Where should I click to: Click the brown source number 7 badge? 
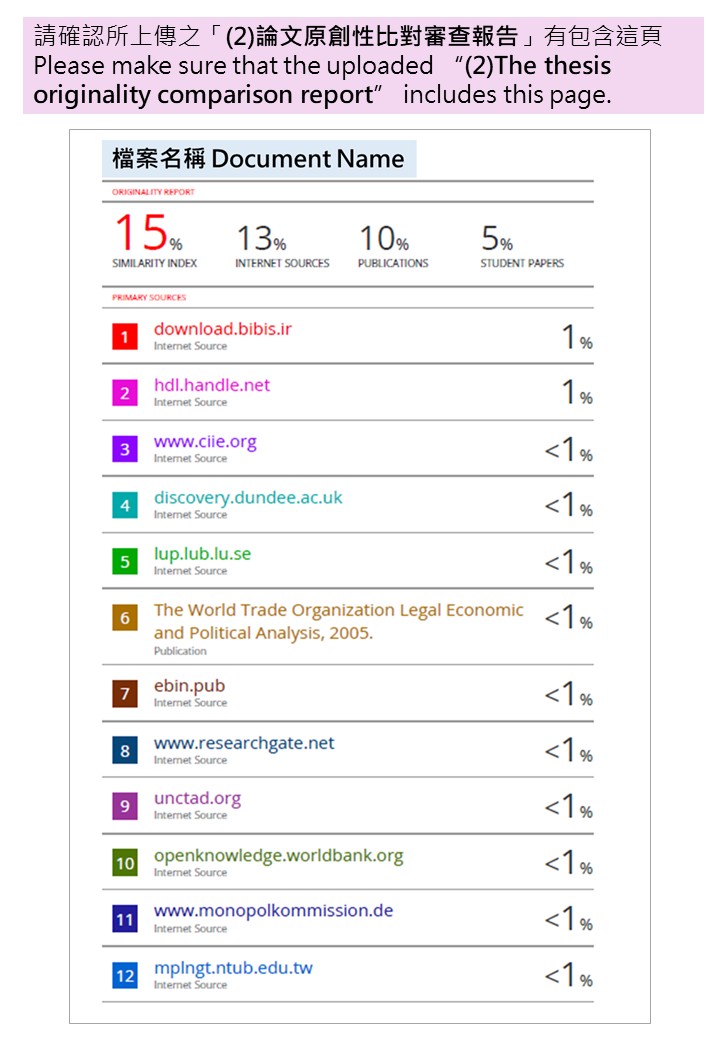click(125, 694)
